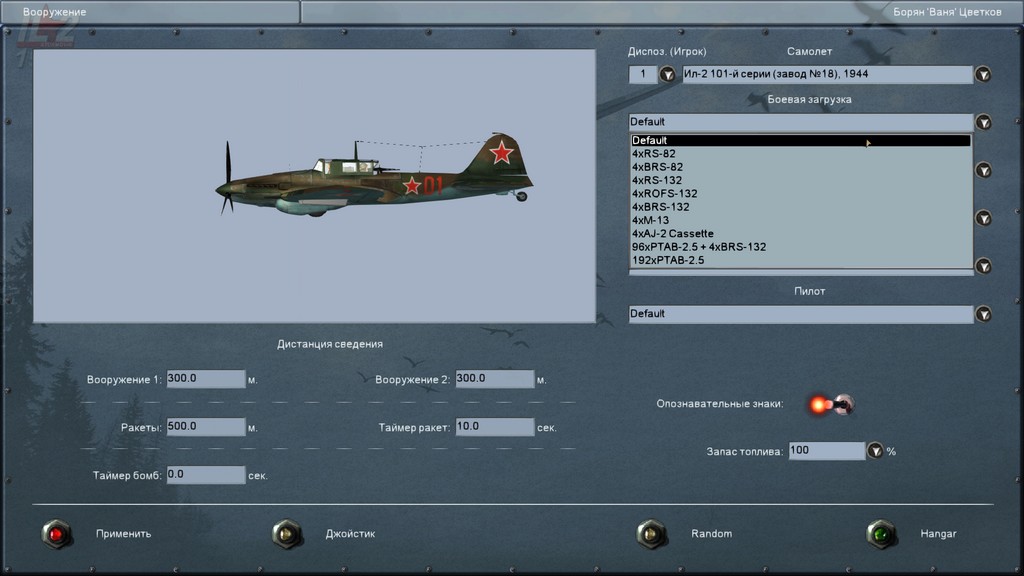Image resolution: width=1024 pixels, height=576 pixels.
Task: Open the Запас топлива percentage dropdown
Action: [875, 451]
